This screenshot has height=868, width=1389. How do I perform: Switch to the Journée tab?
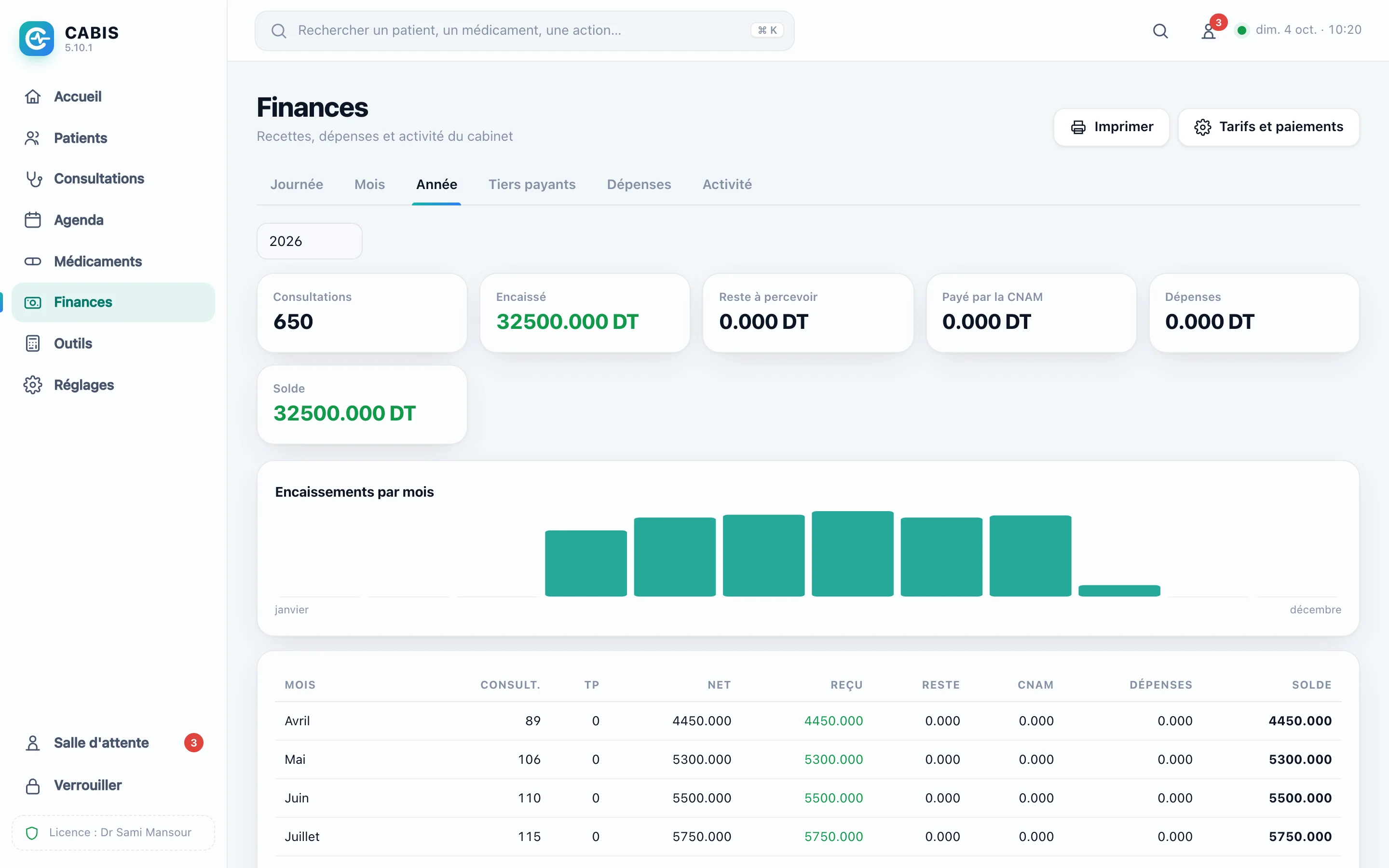tap(296, 184)
